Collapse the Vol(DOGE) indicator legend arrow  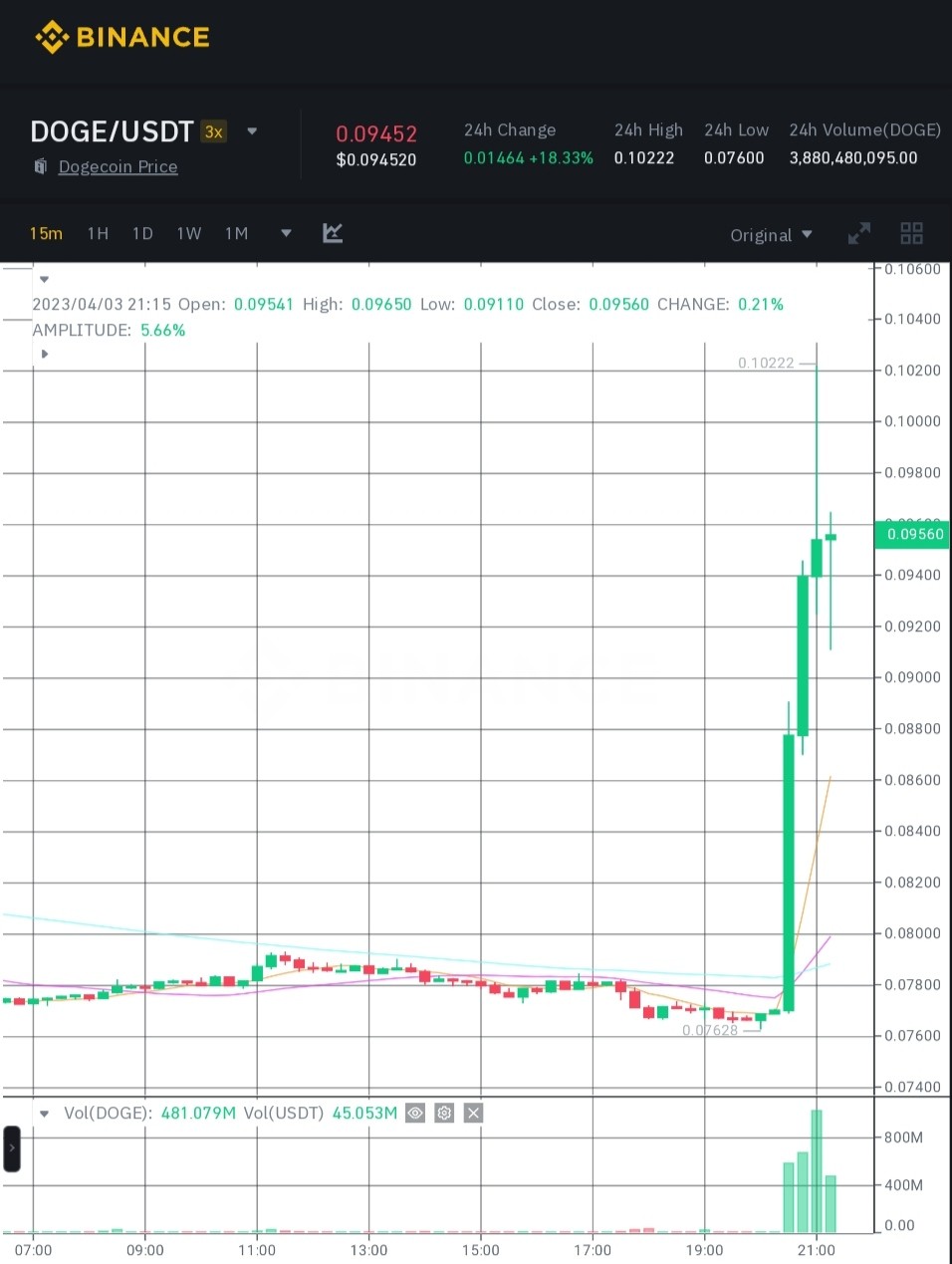pos(44,1114)
